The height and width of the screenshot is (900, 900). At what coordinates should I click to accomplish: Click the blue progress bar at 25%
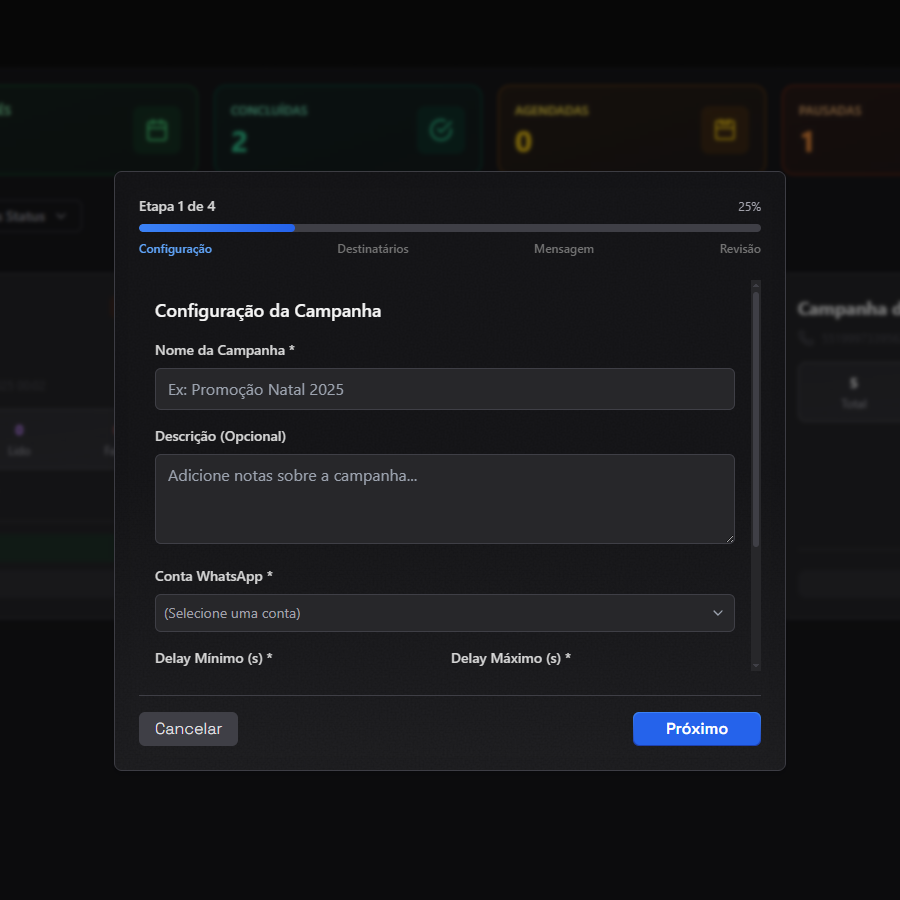click(x=216, y=228)
